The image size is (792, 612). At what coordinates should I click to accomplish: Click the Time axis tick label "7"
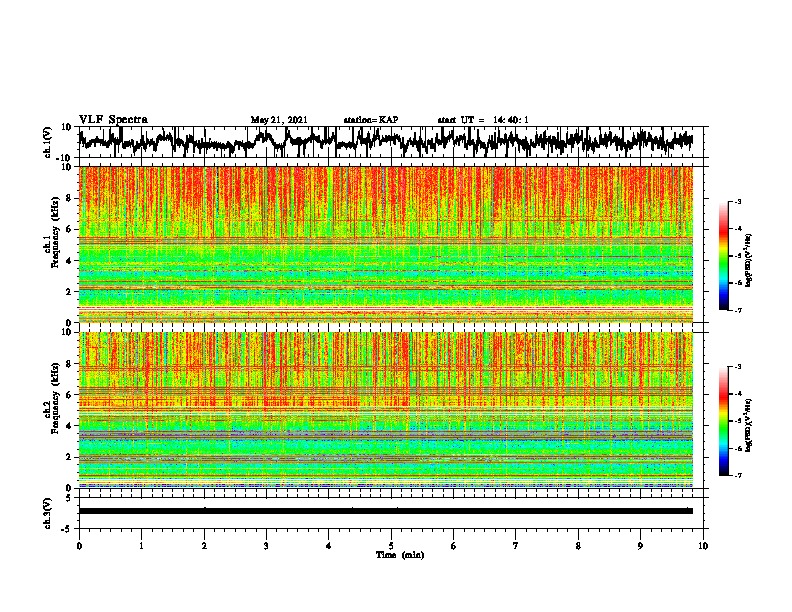(x=516, y=546)
